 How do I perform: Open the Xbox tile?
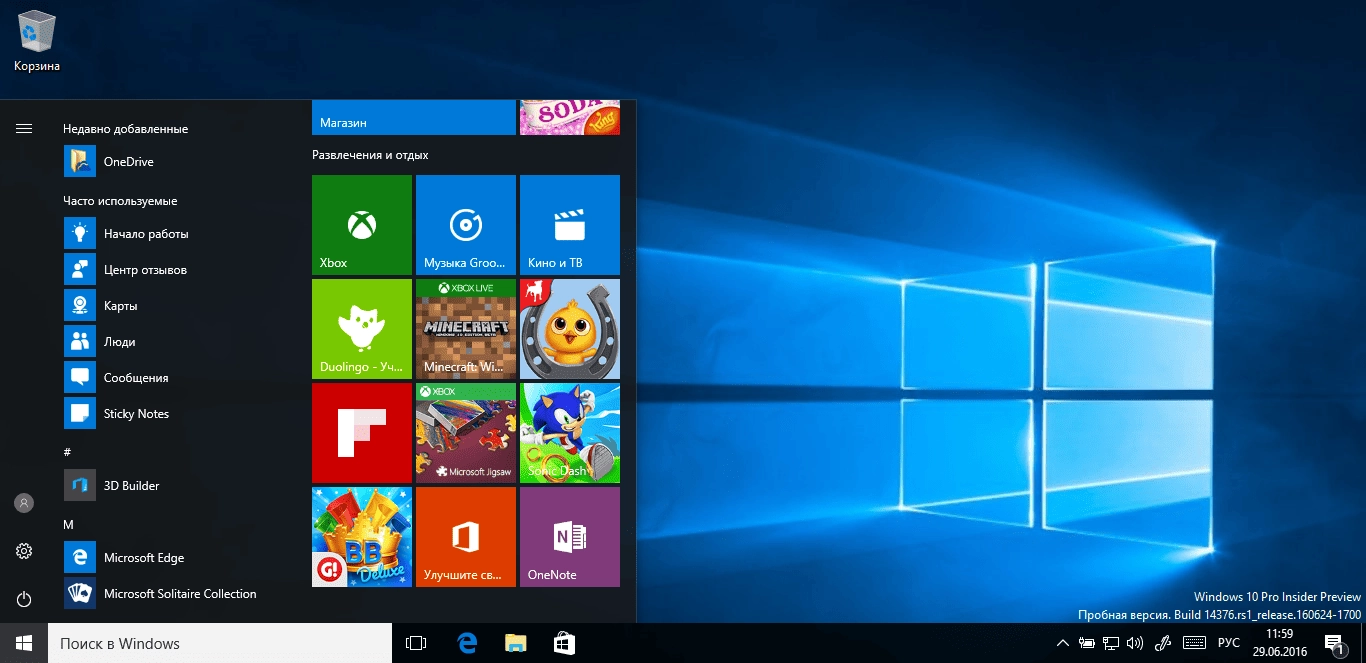362,225
